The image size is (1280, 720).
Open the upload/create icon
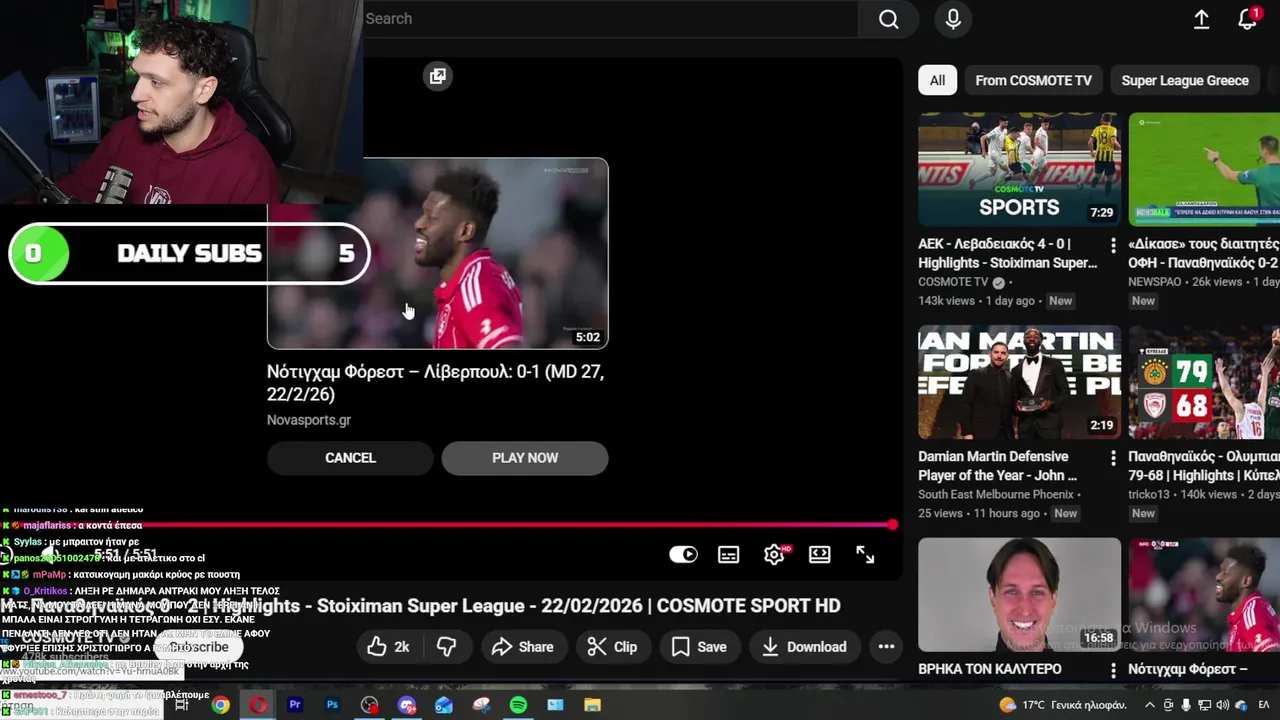pos(1201,19)
